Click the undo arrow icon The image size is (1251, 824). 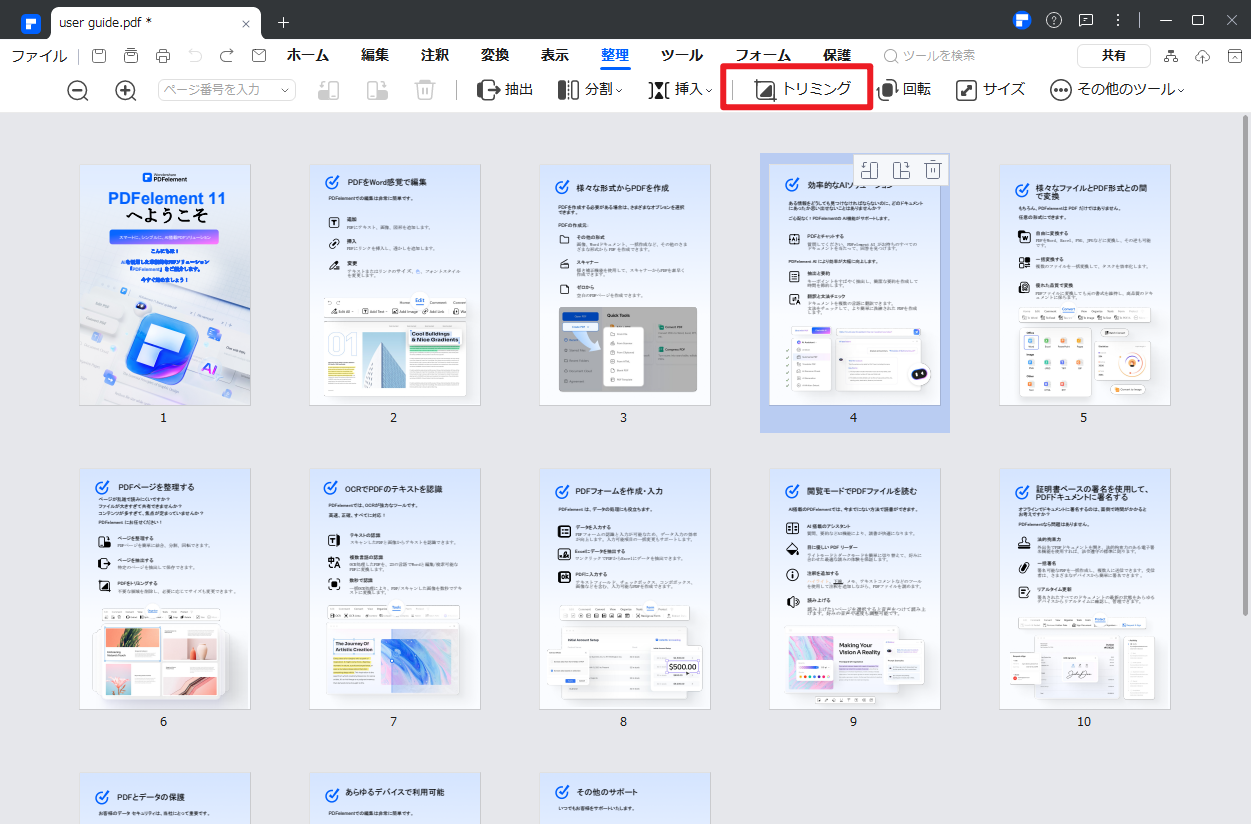tap(195, 56)
